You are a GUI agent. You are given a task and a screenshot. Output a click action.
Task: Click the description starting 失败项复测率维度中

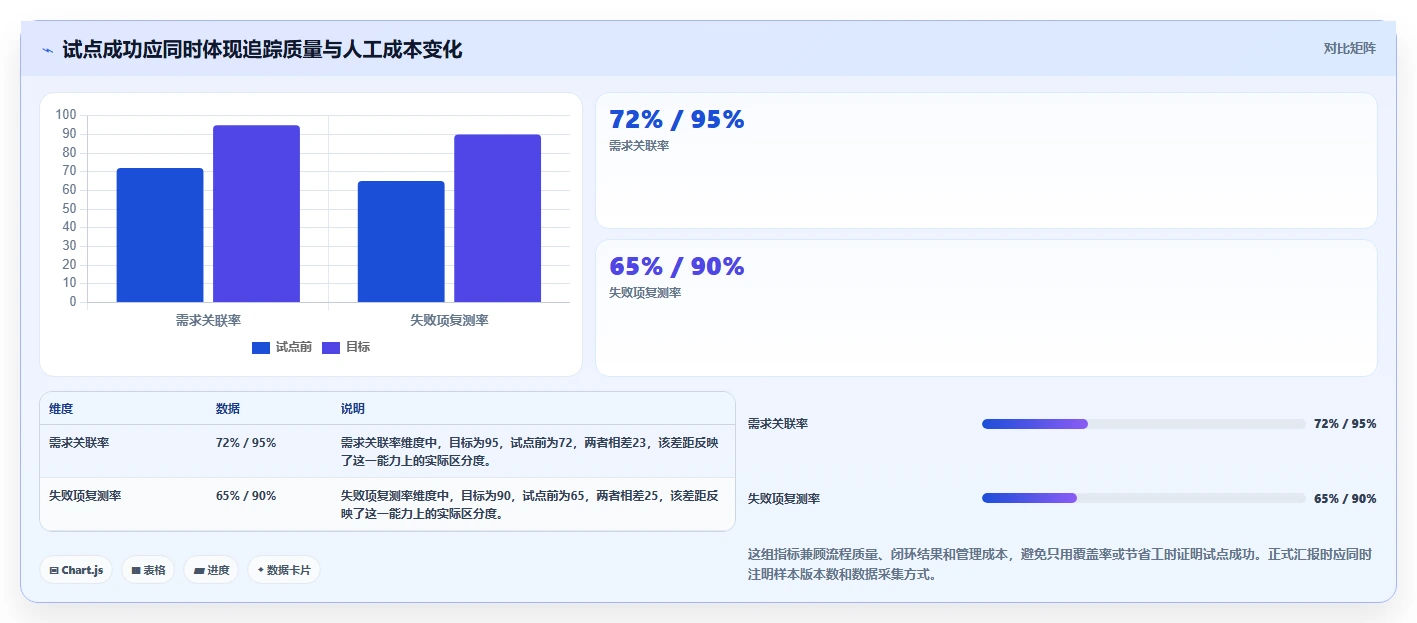coord(530,505)
